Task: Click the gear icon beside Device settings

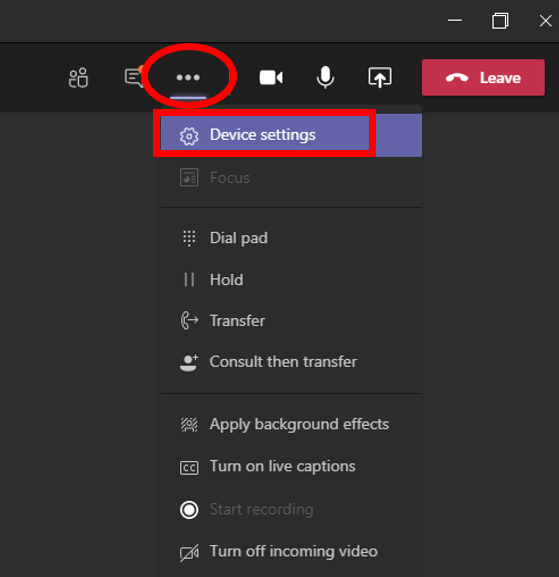Action: click(189, 136)
